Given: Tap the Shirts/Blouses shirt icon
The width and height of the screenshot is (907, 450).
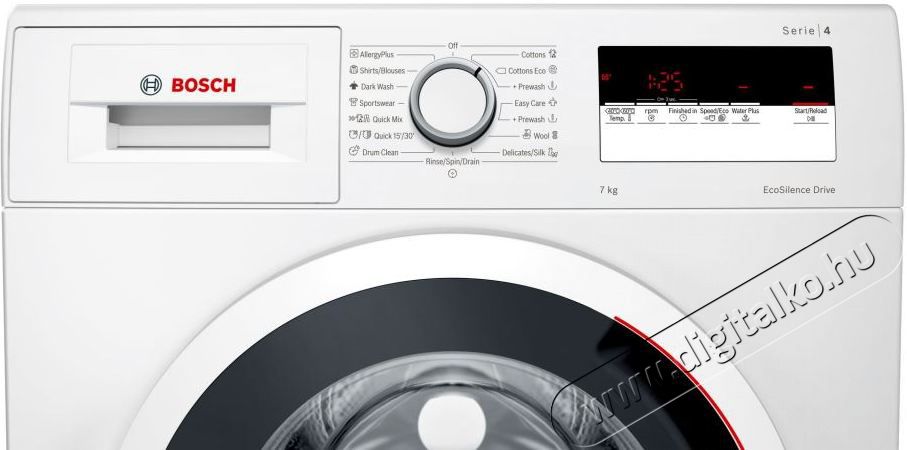Looking at the screenshot, I should (353, 70).
